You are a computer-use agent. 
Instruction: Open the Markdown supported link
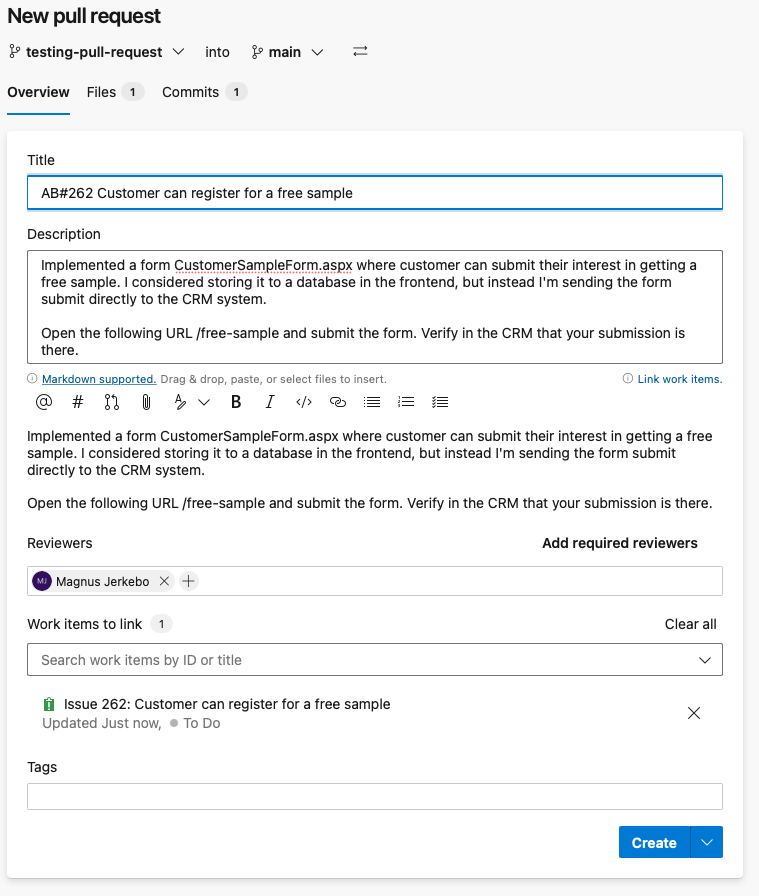pos(99,379)
